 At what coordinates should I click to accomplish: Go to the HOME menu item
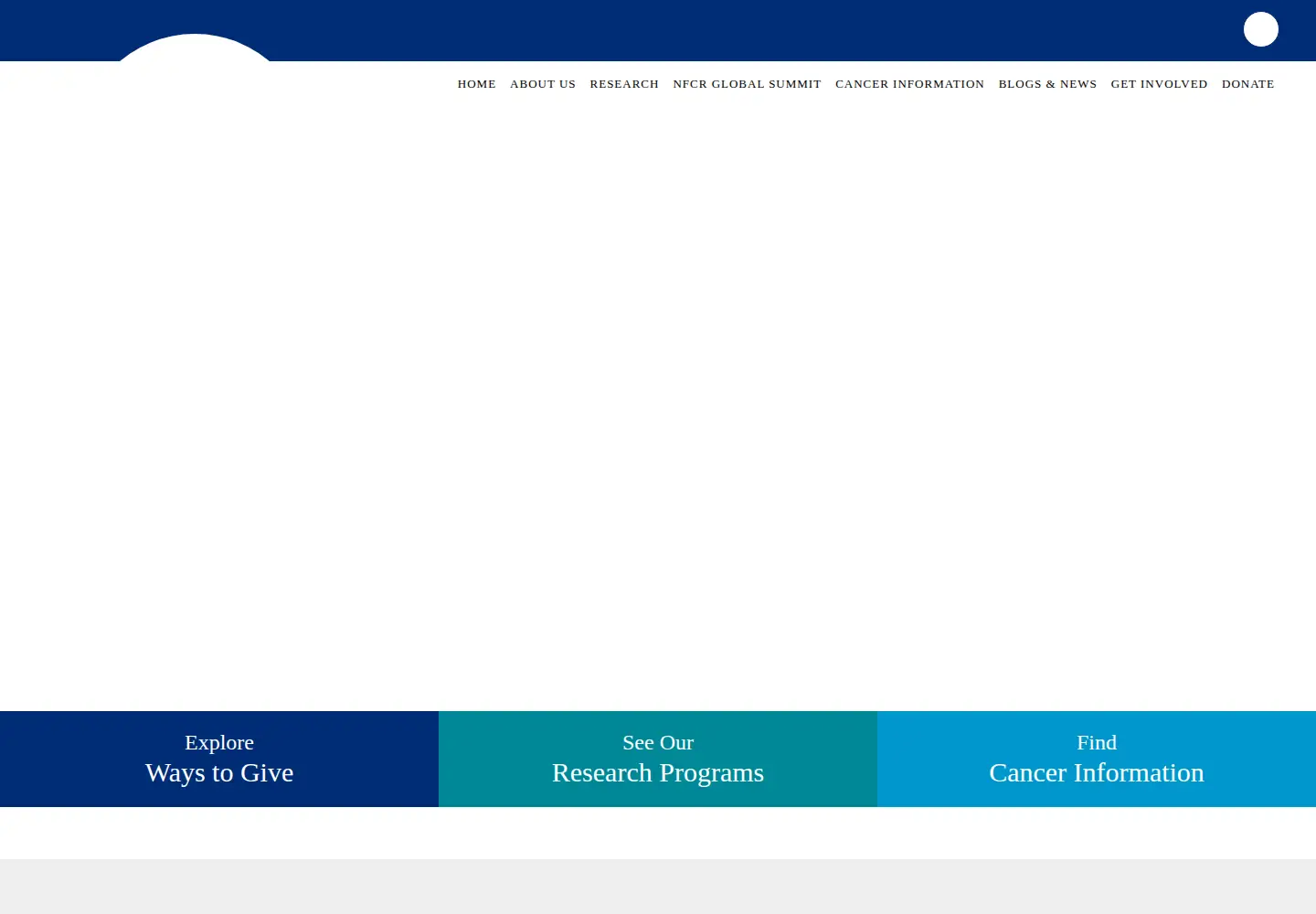tap(477, 84)
